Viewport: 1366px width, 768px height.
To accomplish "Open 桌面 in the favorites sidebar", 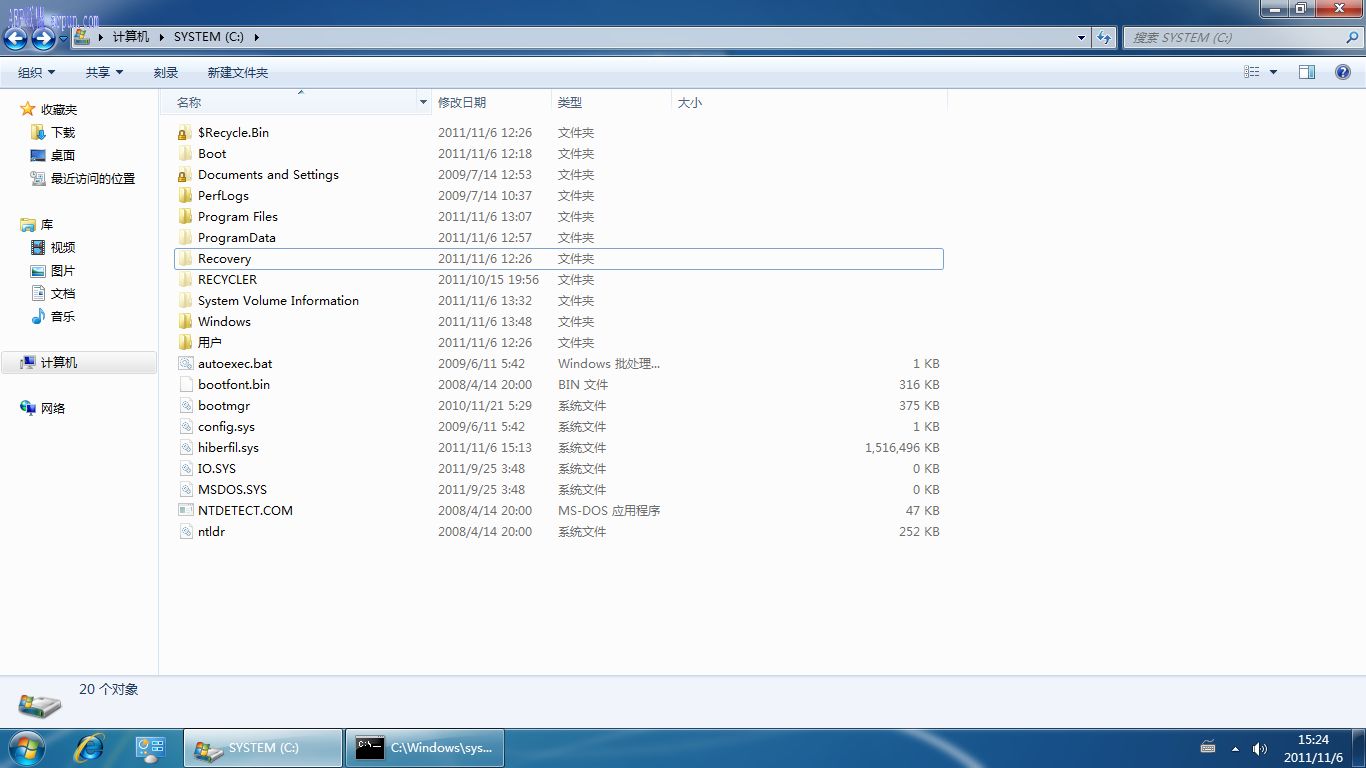I will (x=63, y=155).
